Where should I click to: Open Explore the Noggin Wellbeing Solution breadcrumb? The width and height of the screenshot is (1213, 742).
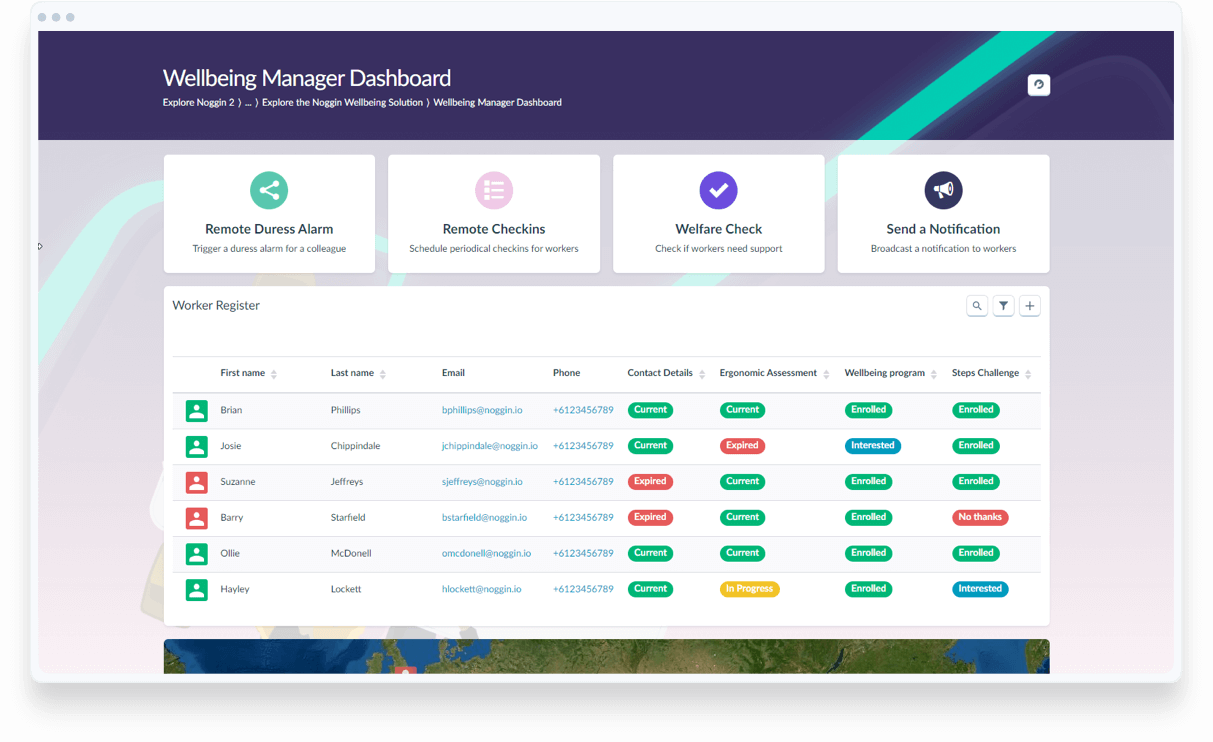point(342,102)
